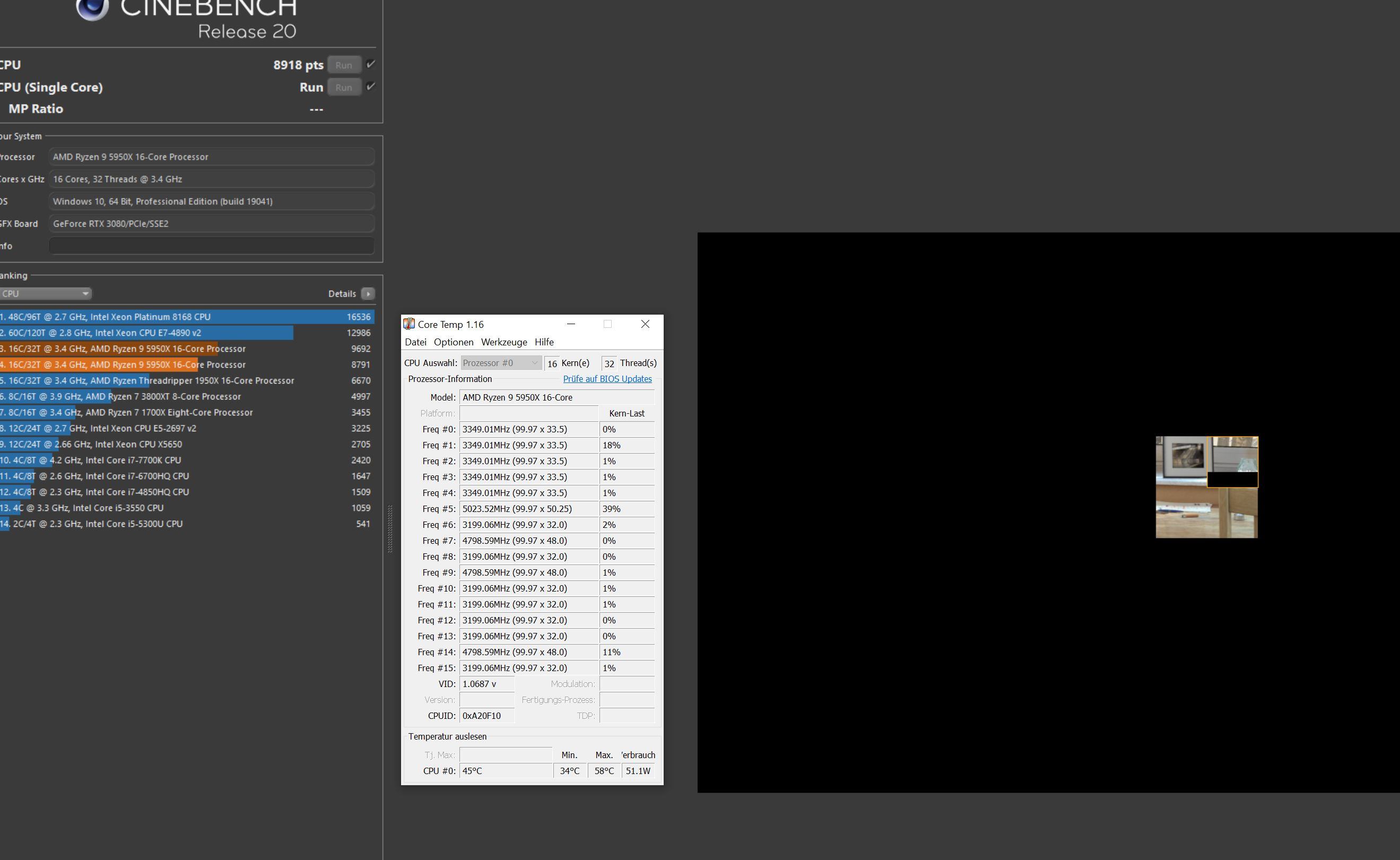Minimize the Core Temp window
Image resolution: width=1400 pixels, height=860 pixels.
tap(571, 324)
